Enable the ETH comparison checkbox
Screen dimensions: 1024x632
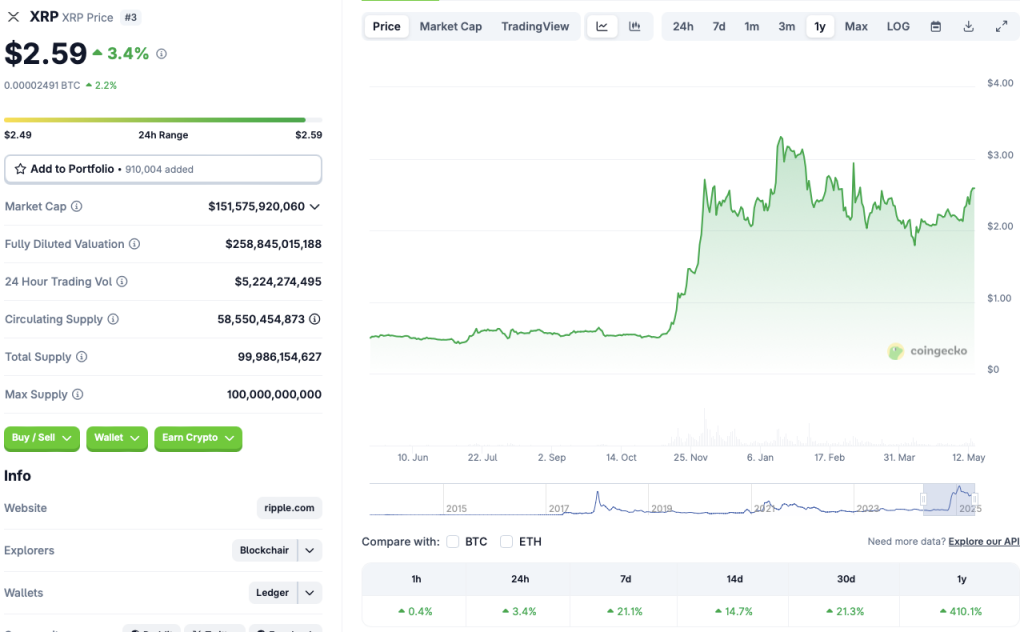[x=506, y=541]
